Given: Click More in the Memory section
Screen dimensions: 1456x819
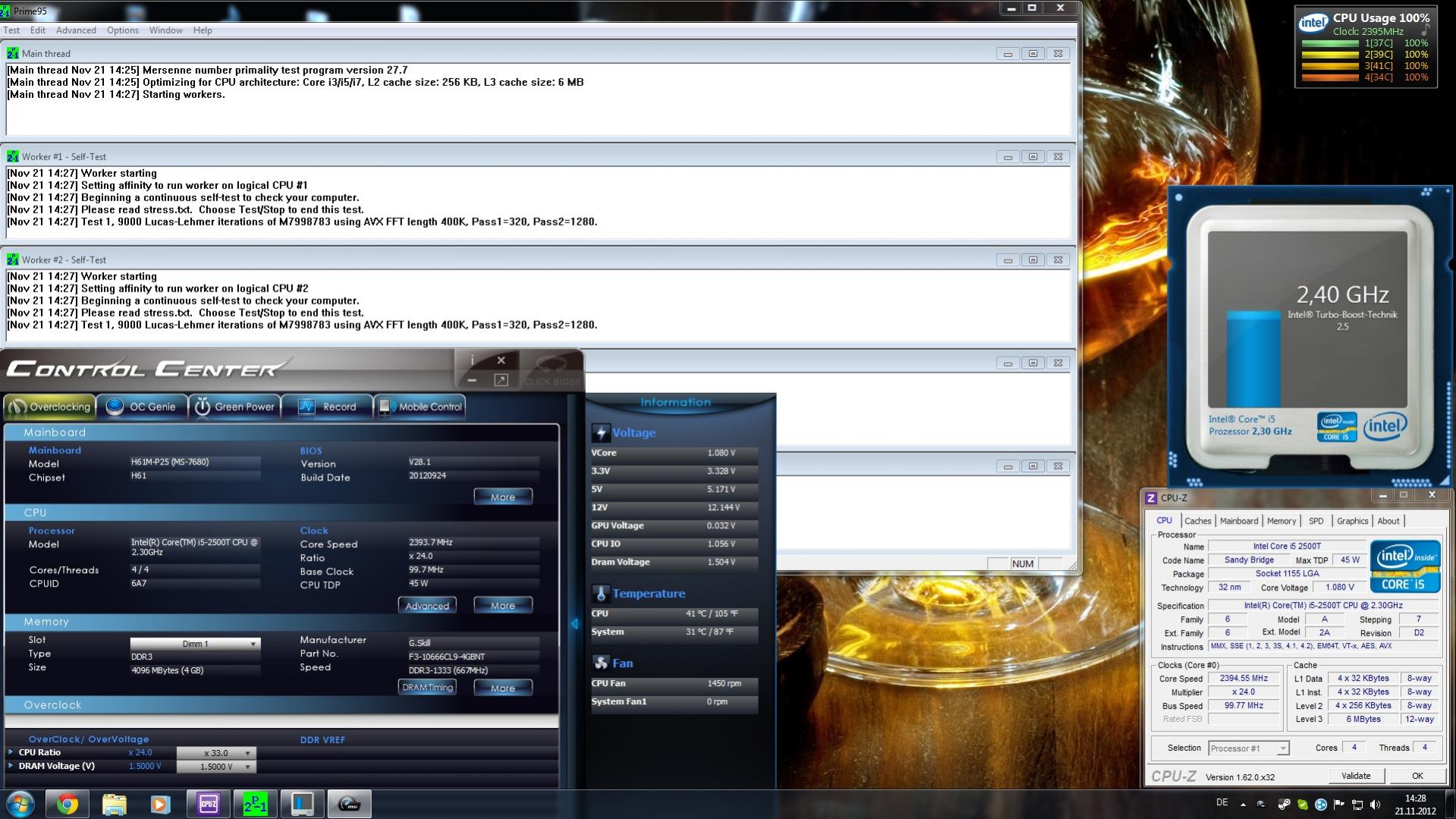Looking at the screenshot, I should click(x=503, y=688).
